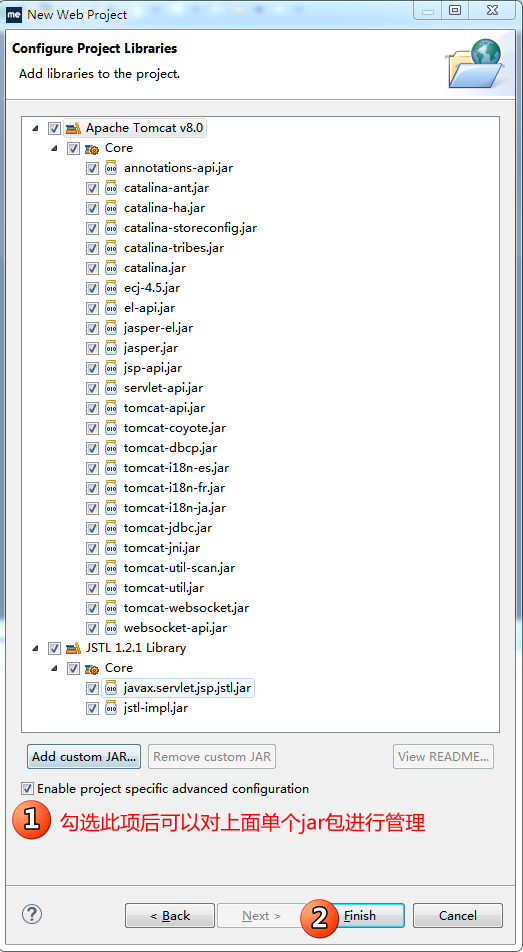Toggle the tomcat-i18n-fr.jar checkbox
The height and width of the screenshot is (952, 523).
click(x=92, y=489)
